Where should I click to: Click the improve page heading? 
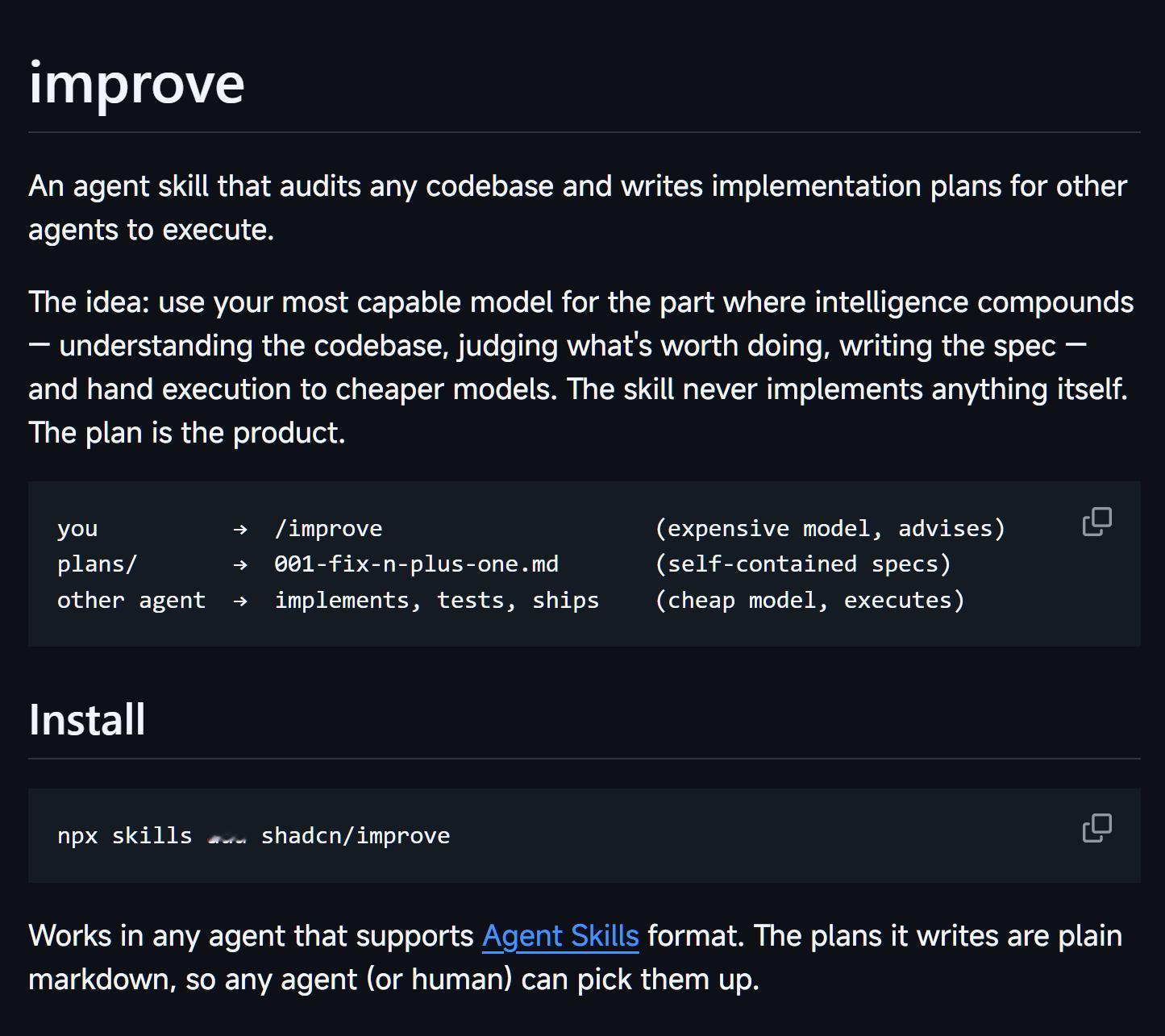(x=136, y=82)
